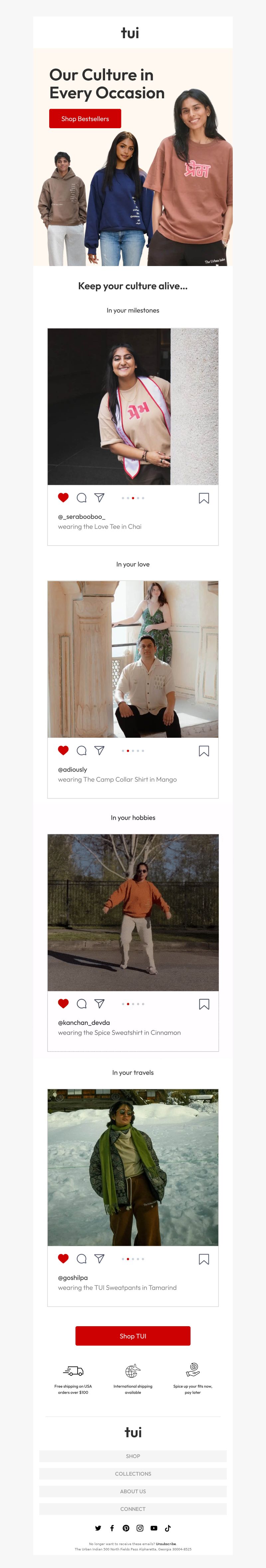The width and height of the screenshot is (266, 1568).
Task: Click the heart icon on @_serabooboo_ post
Action: click(63, 497)
